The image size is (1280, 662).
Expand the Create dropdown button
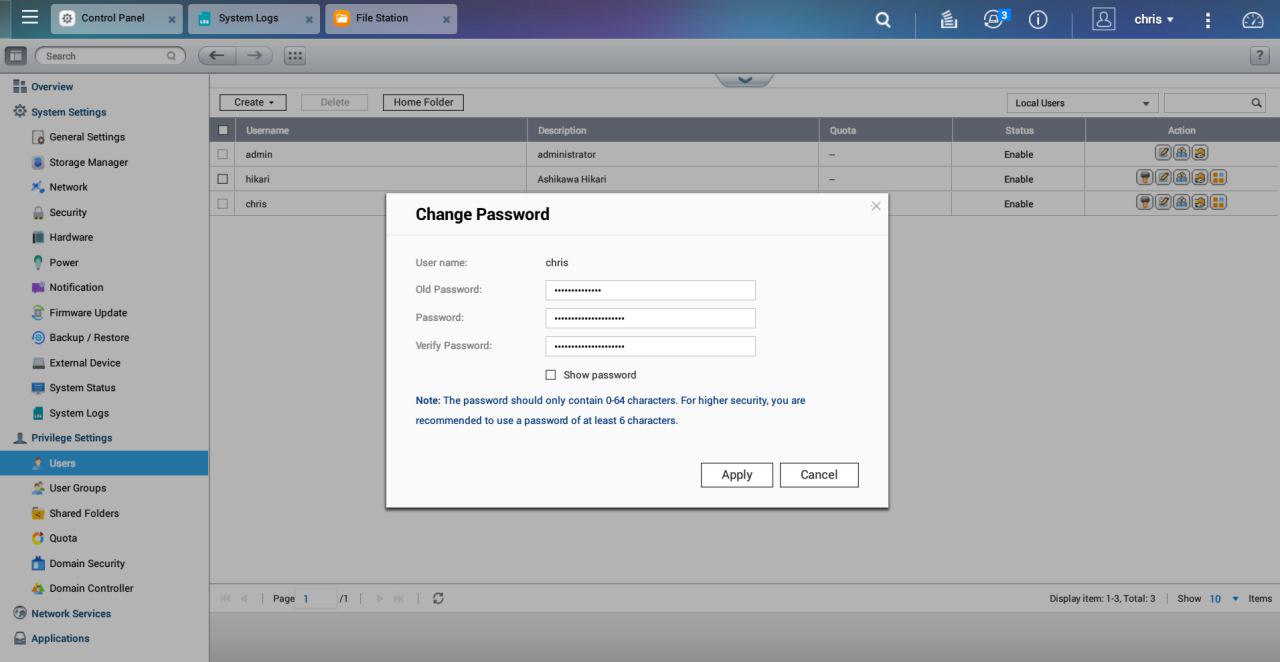253,102
